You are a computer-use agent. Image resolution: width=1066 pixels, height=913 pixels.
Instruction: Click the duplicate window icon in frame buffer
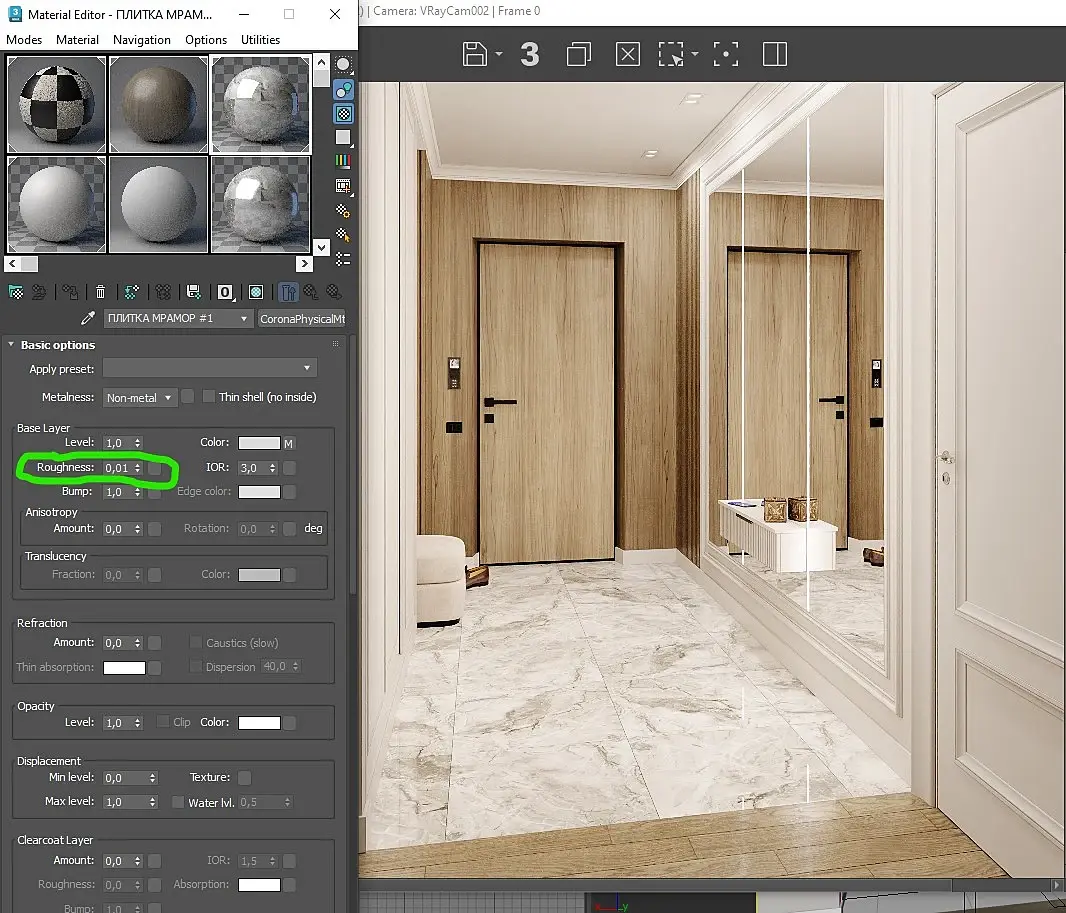coord(579,54)
